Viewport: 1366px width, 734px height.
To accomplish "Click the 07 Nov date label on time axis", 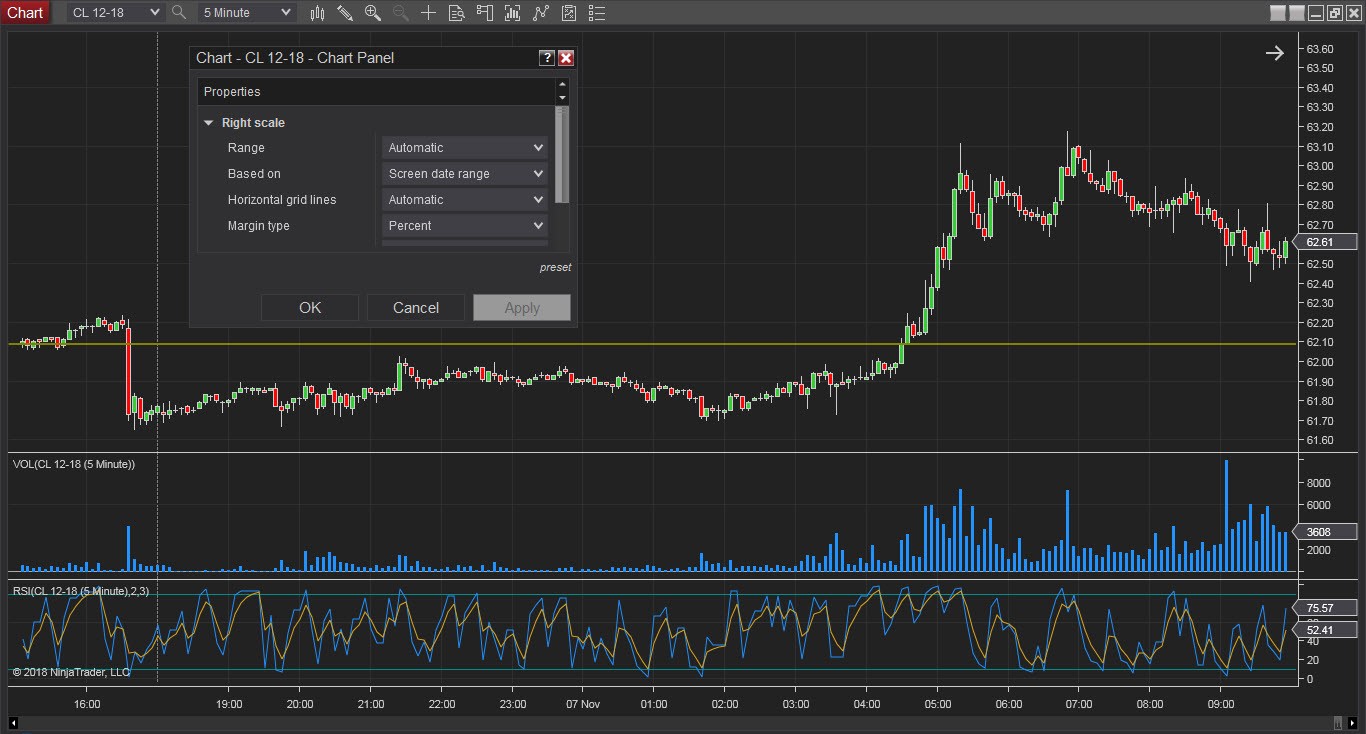I will point(582,704).
